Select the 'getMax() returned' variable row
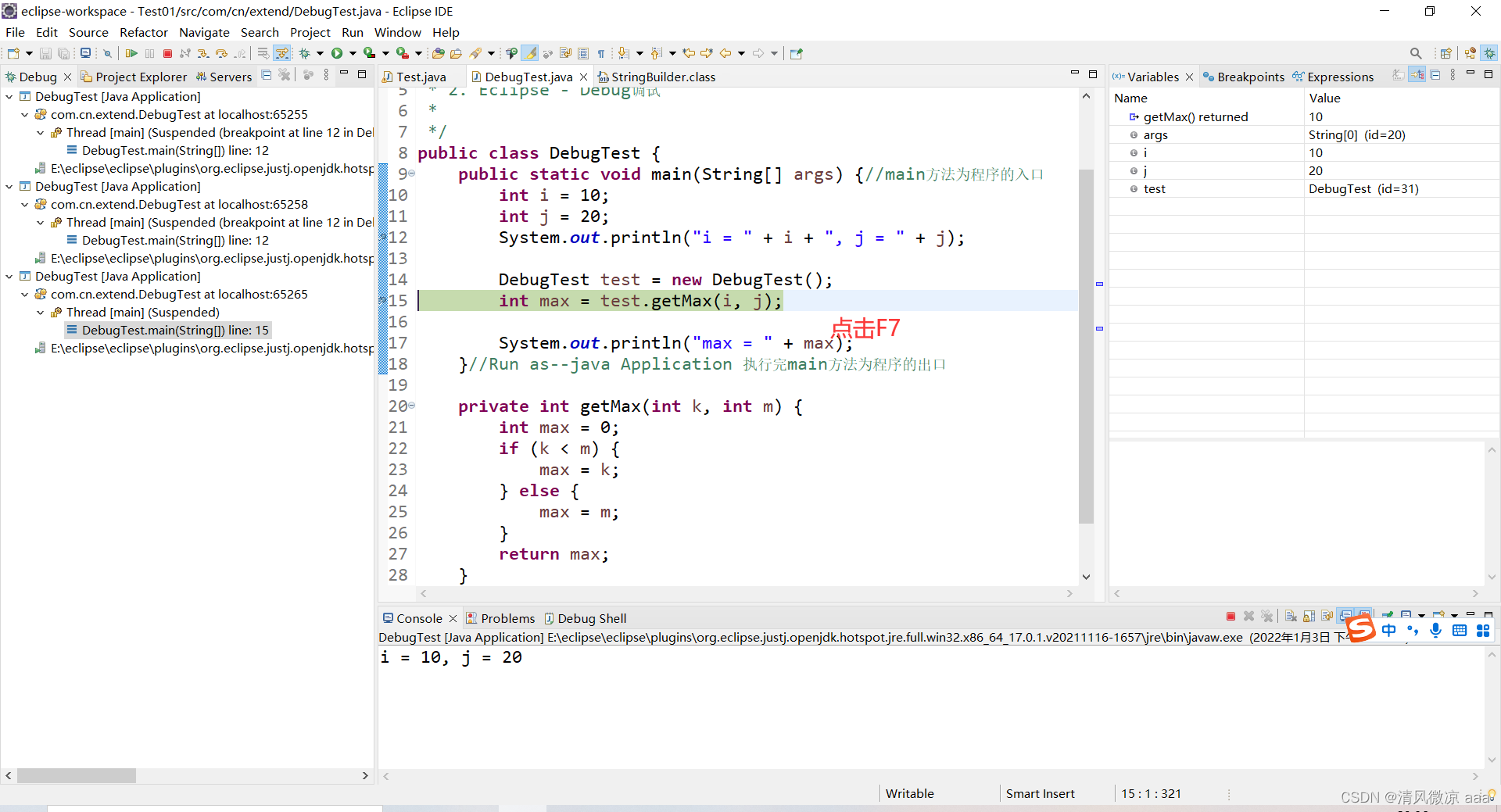 (1304, 116)
